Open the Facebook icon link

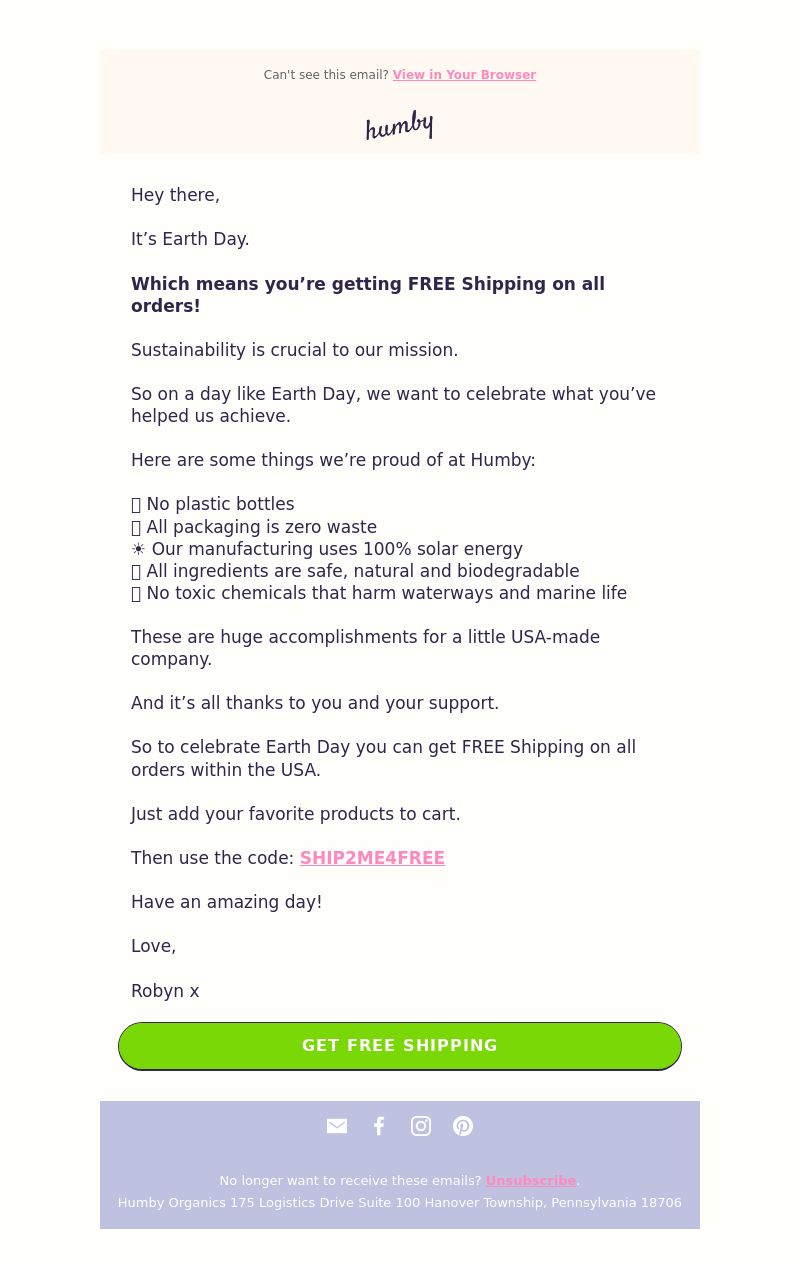(x=379, y=1126)
